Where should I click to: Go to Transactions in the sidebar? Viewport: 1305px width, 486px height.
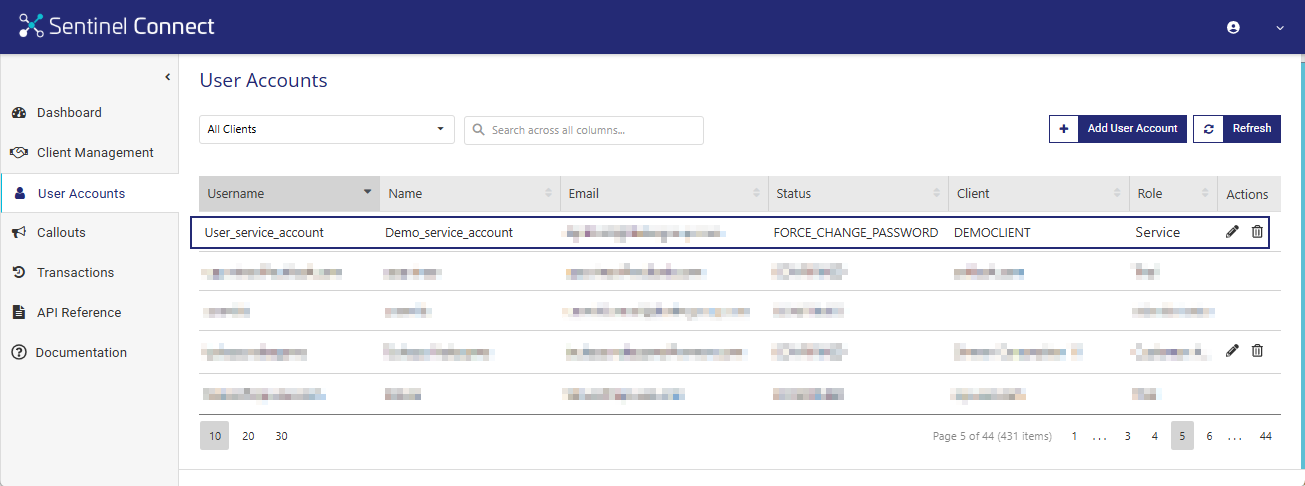point(75,273)
